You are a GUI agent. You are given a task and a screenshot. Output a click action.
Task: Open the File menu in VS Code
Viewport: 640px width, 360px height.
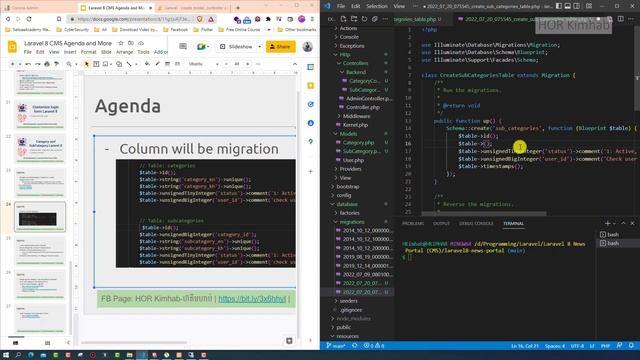tap(341, 6)
